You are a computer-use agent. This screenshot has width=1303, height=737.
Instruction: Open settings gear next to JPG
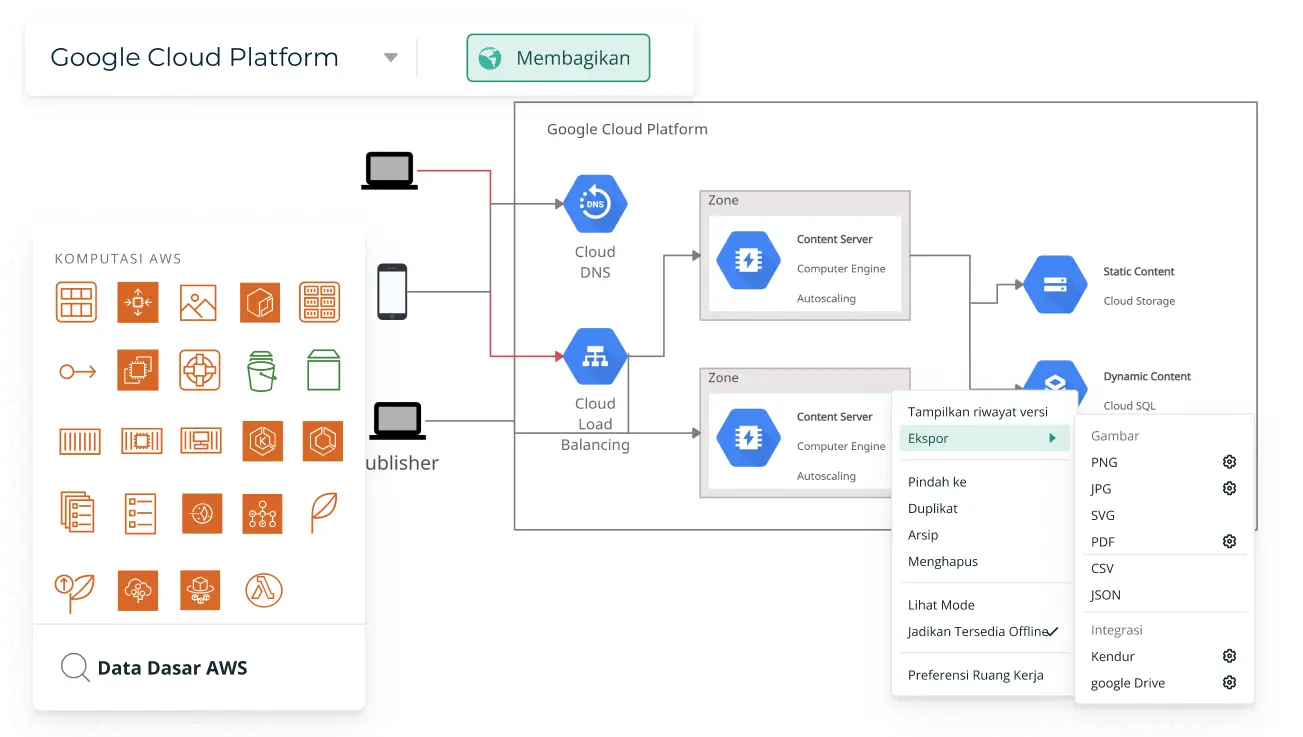point(1230,488)
